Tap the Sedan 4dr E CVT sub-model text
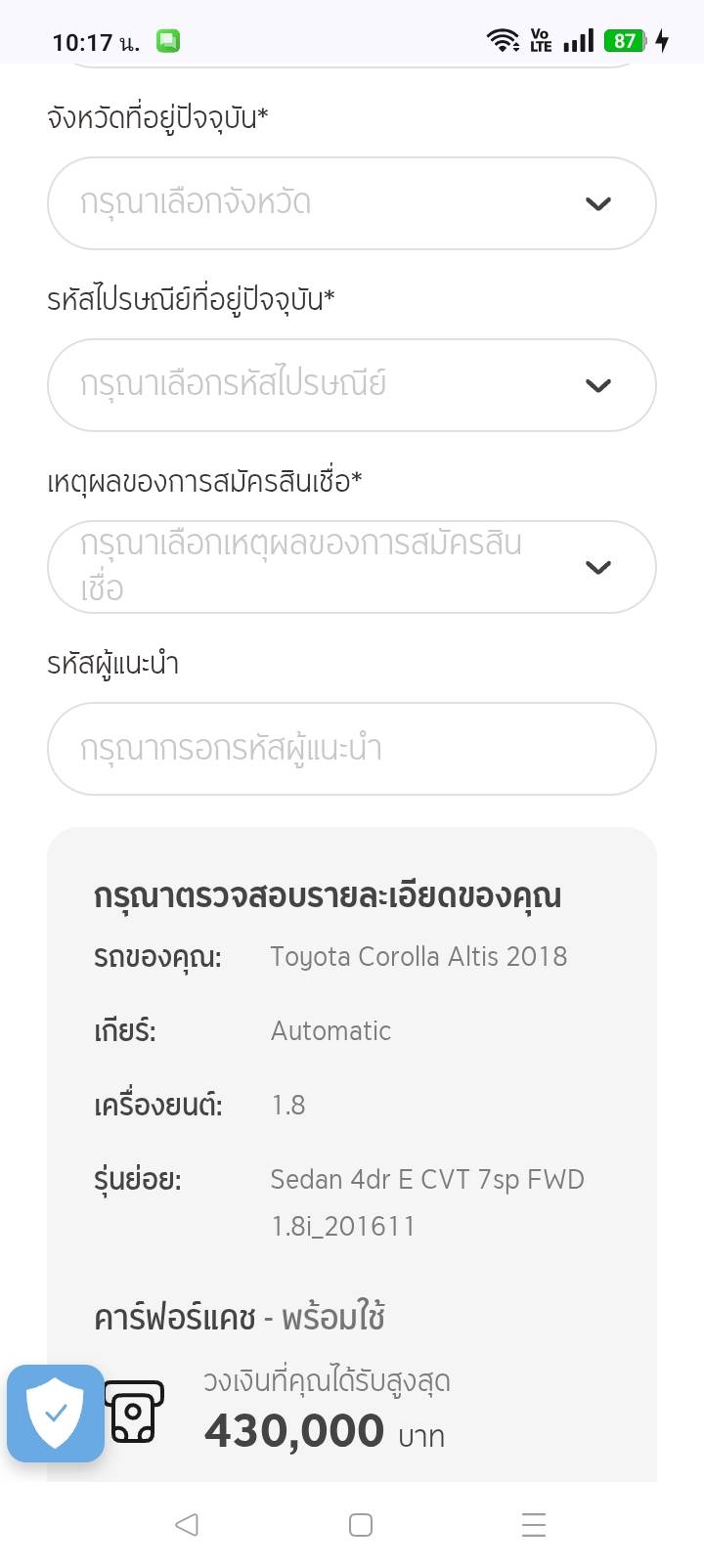 pos(426,1180)
